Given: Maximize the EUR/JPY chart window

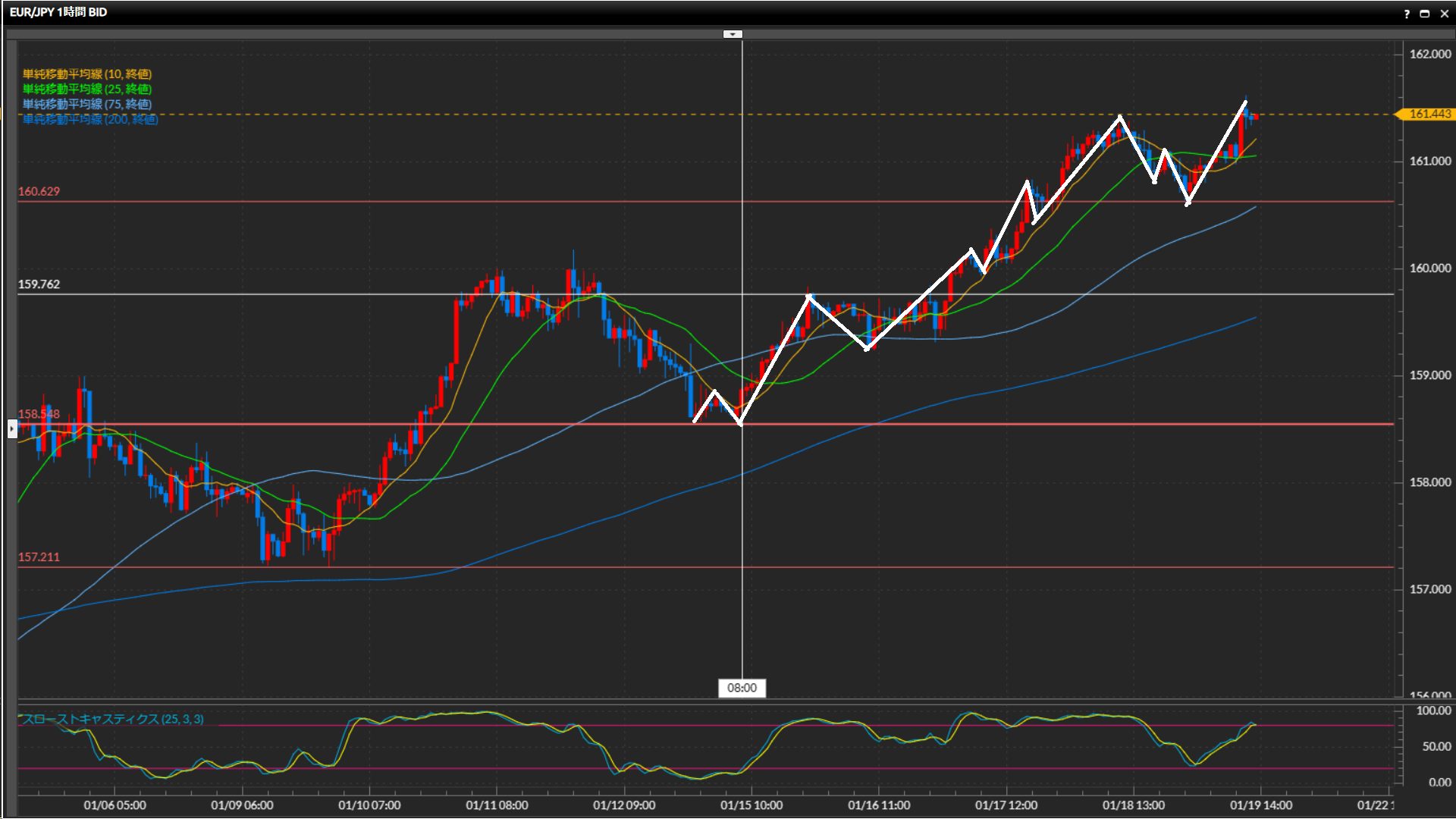Looking at the screenshot, I should tap(1425, 14).
